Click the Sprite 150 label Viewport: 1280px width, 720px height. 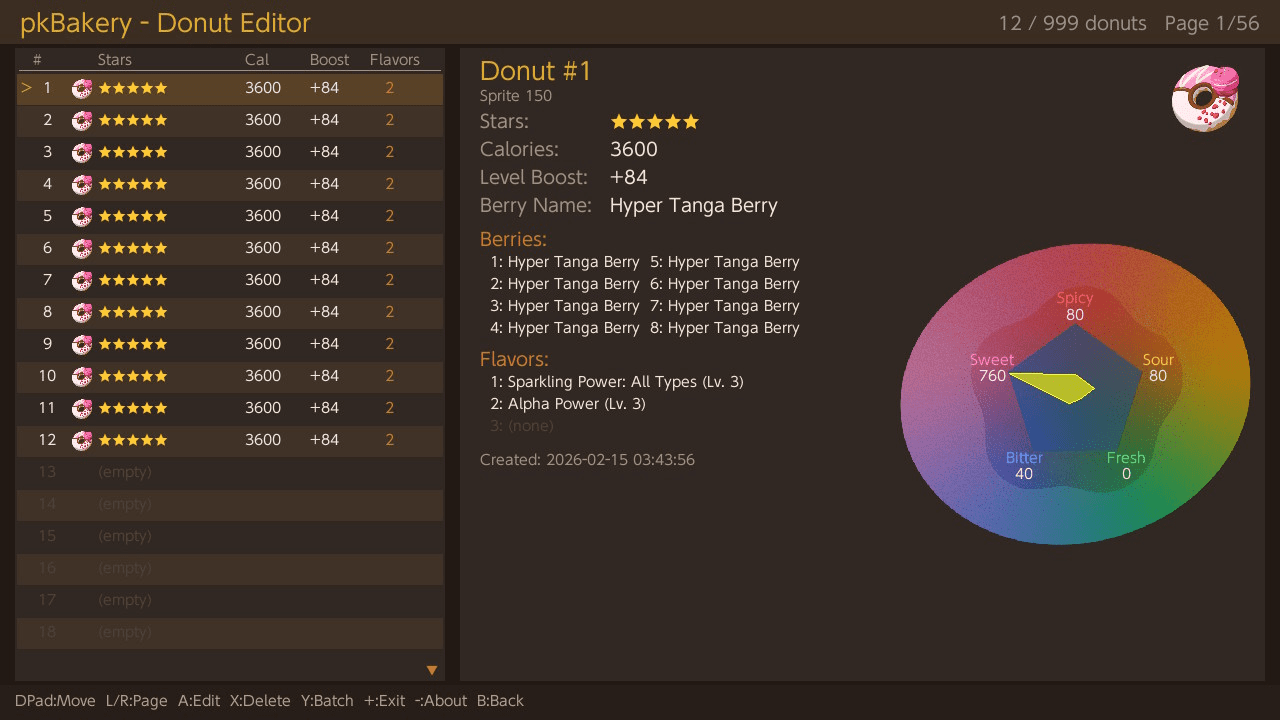(x=516, y=96)
